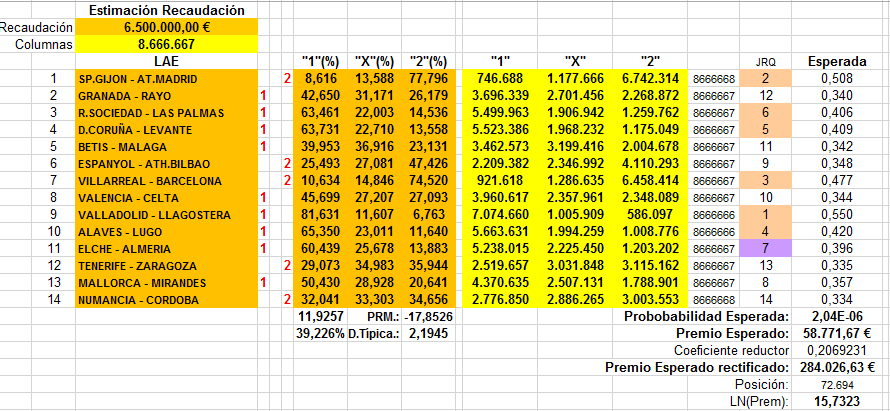890x411 pixels.
Task: Click the "2"(%) column header
Action: [429, 61]
